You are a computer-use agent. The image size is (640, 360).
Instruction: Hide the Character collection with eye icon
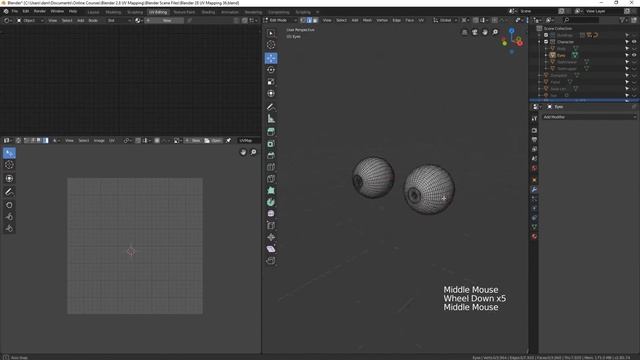tap(634, 42)
